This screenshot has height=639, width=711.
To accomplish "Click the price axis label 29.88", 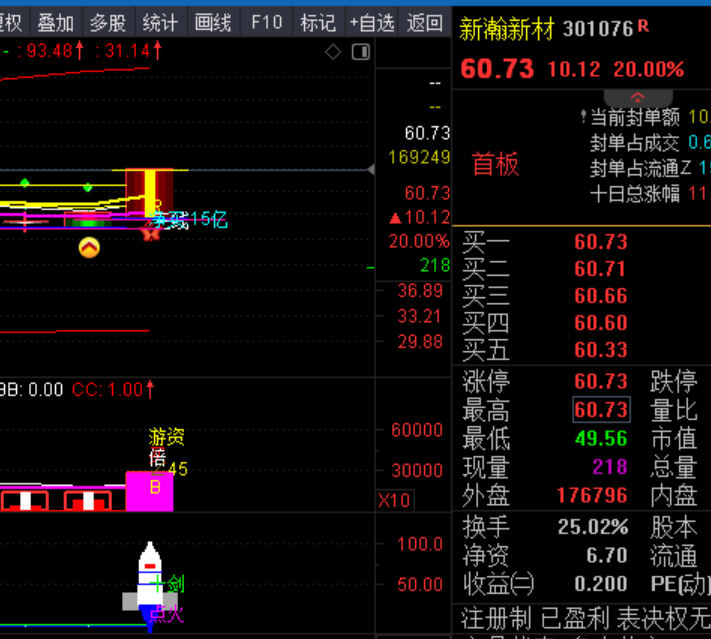I will 420,341.
